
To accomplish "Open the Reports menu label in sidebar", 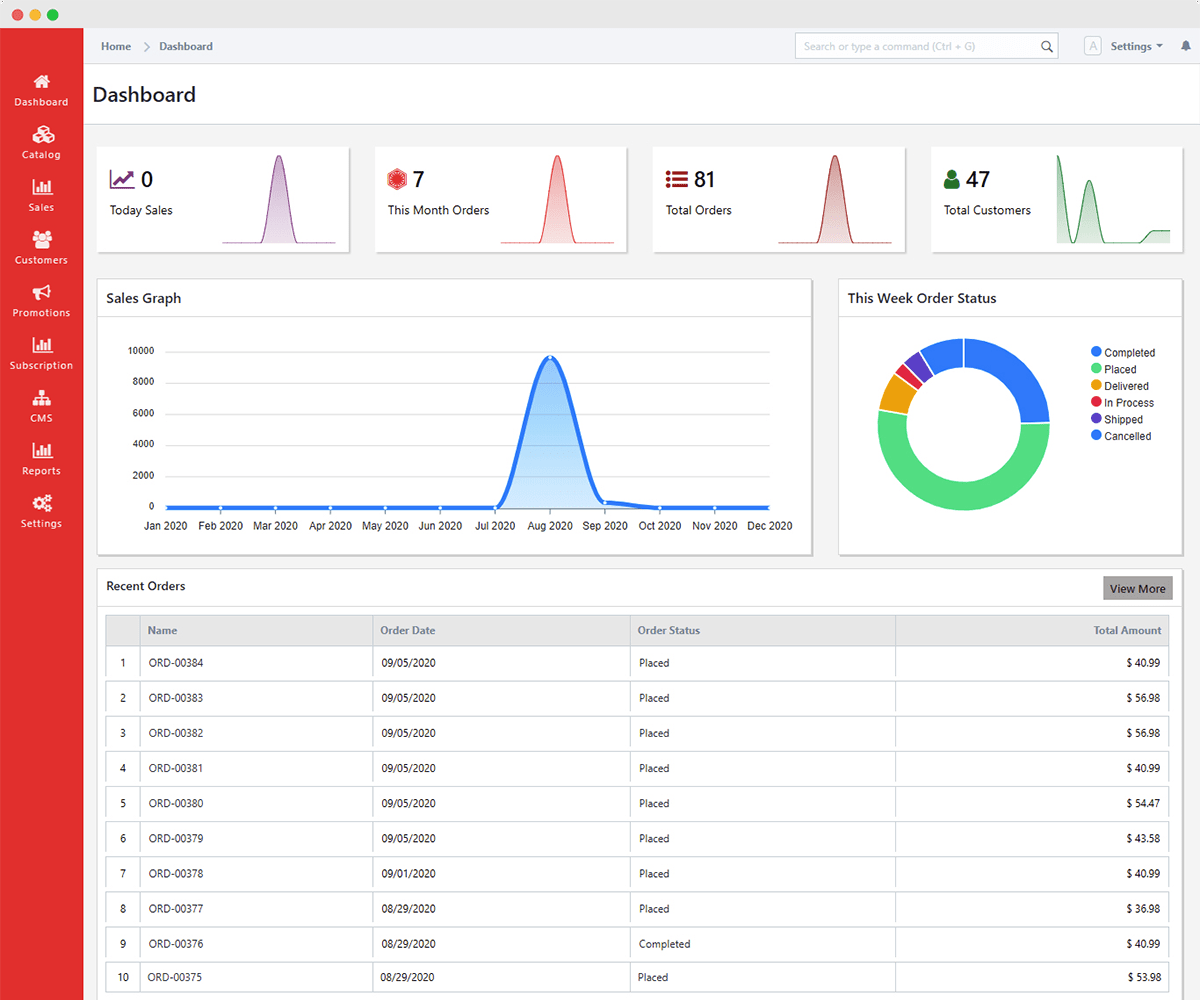I will coord(41,471).
